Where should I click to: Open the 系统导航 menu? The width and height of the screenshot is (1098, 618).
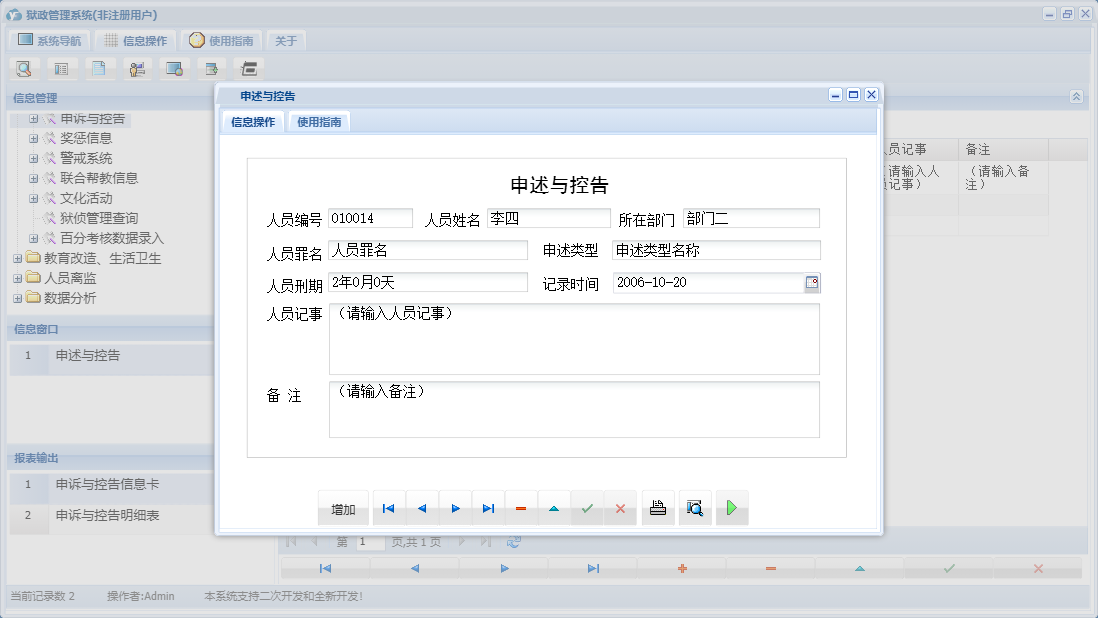click(49, 40)
